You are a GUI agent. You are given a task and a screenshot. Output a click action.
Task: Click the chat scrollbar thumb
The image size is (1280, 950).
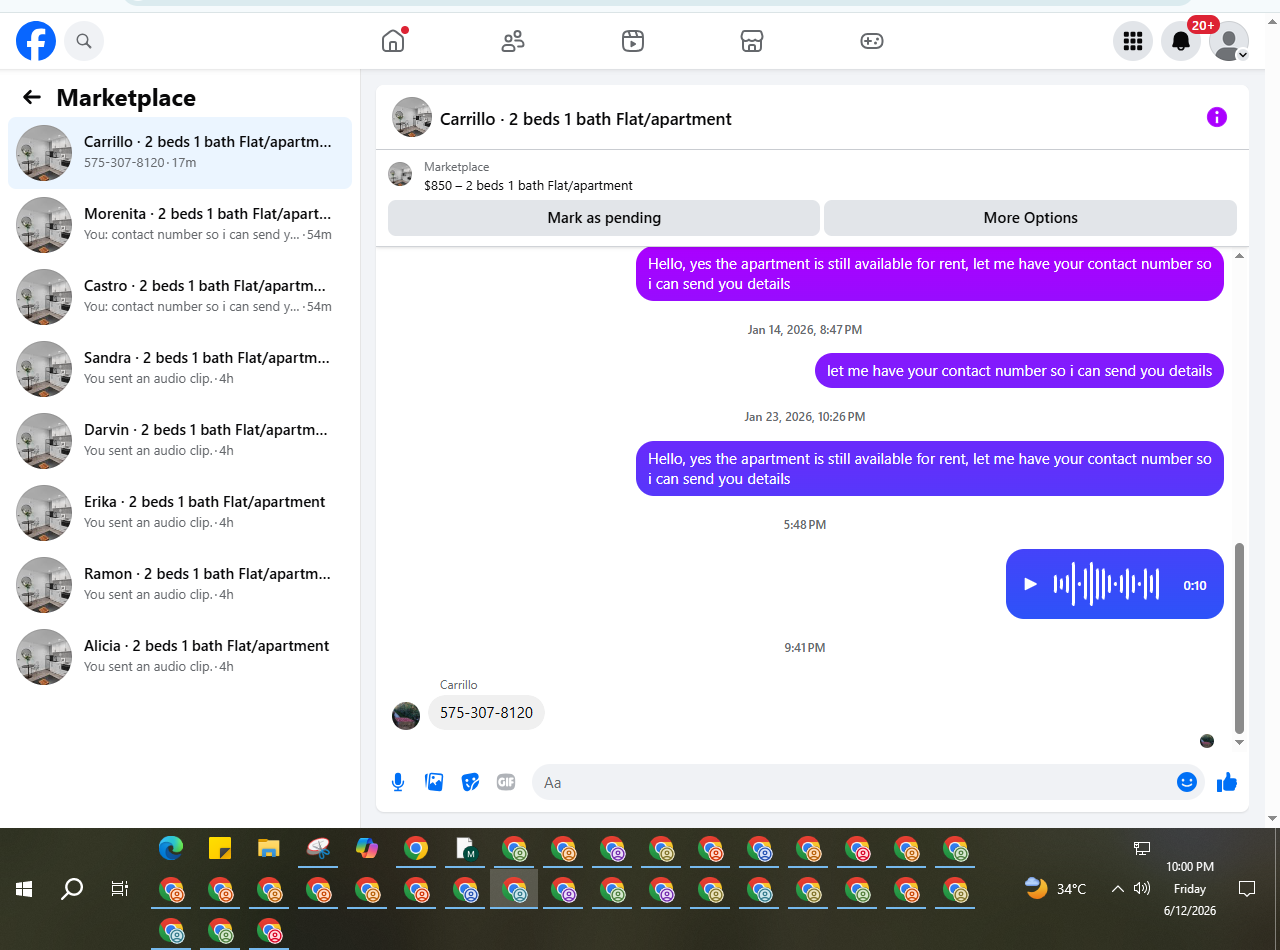tap(1240, 637)
